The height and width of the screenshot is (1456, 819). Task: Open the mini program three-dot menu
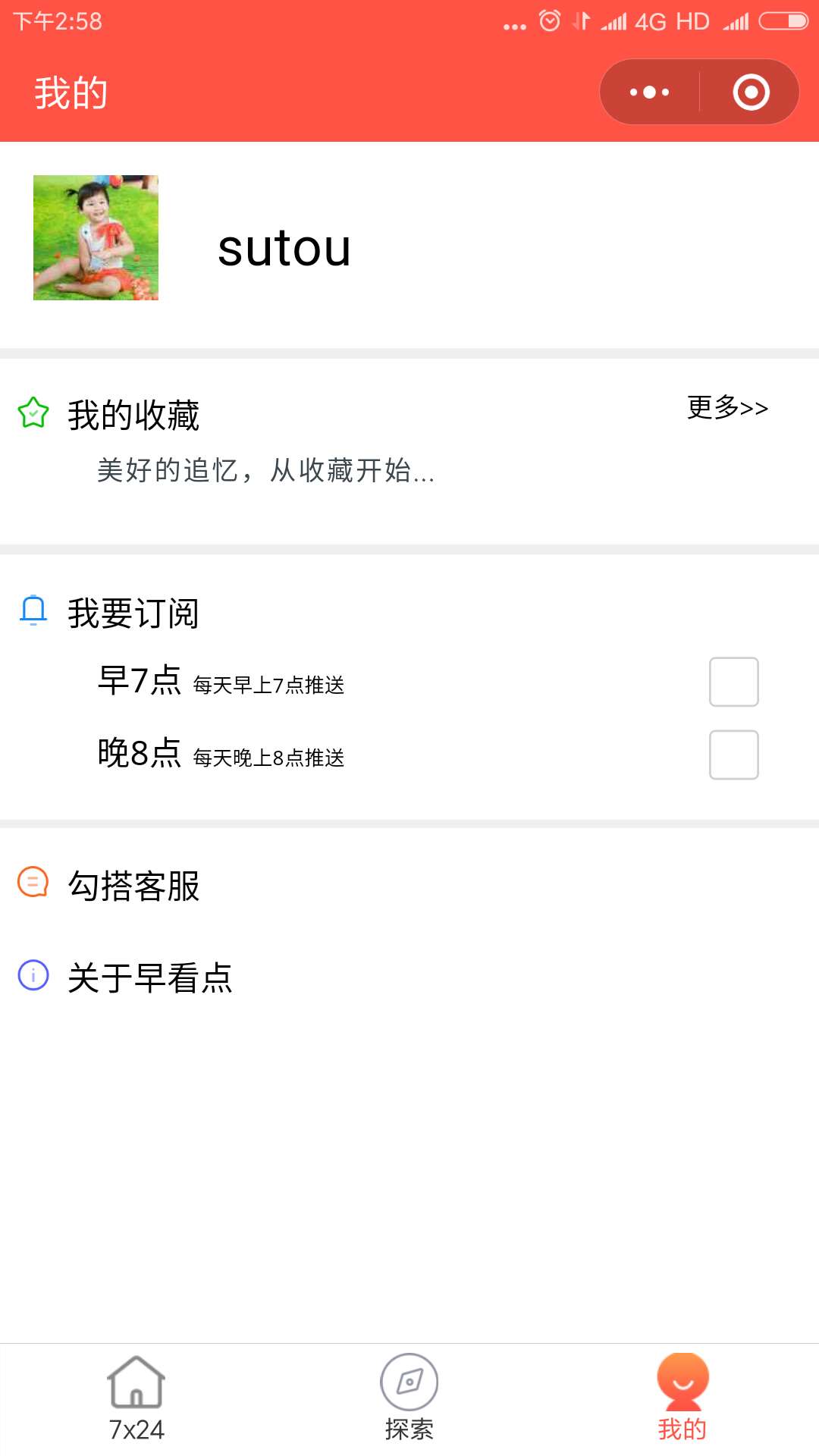click(x=650, y=93)
